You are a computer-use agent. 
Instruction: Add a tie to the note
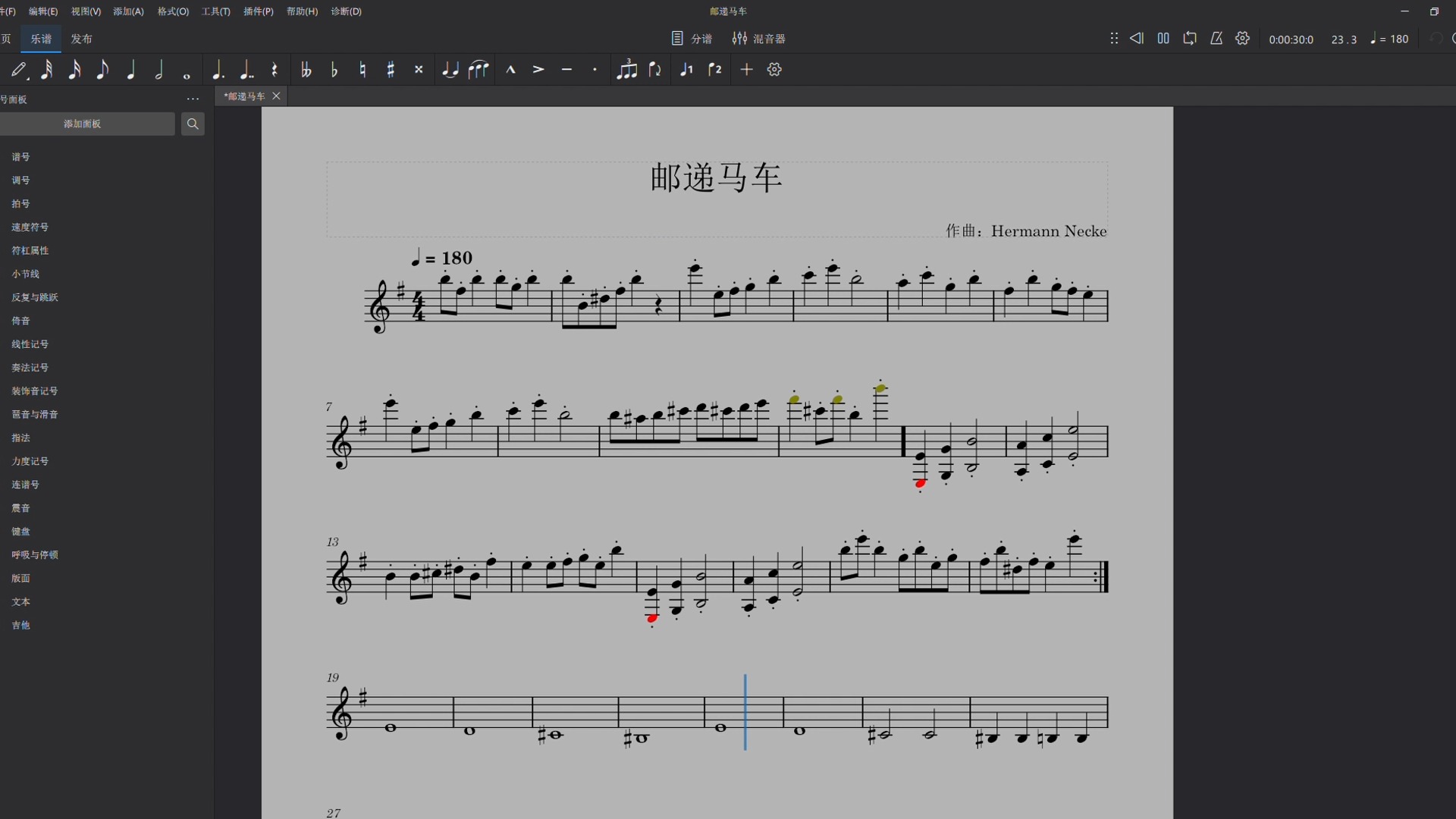pos(450,70)
